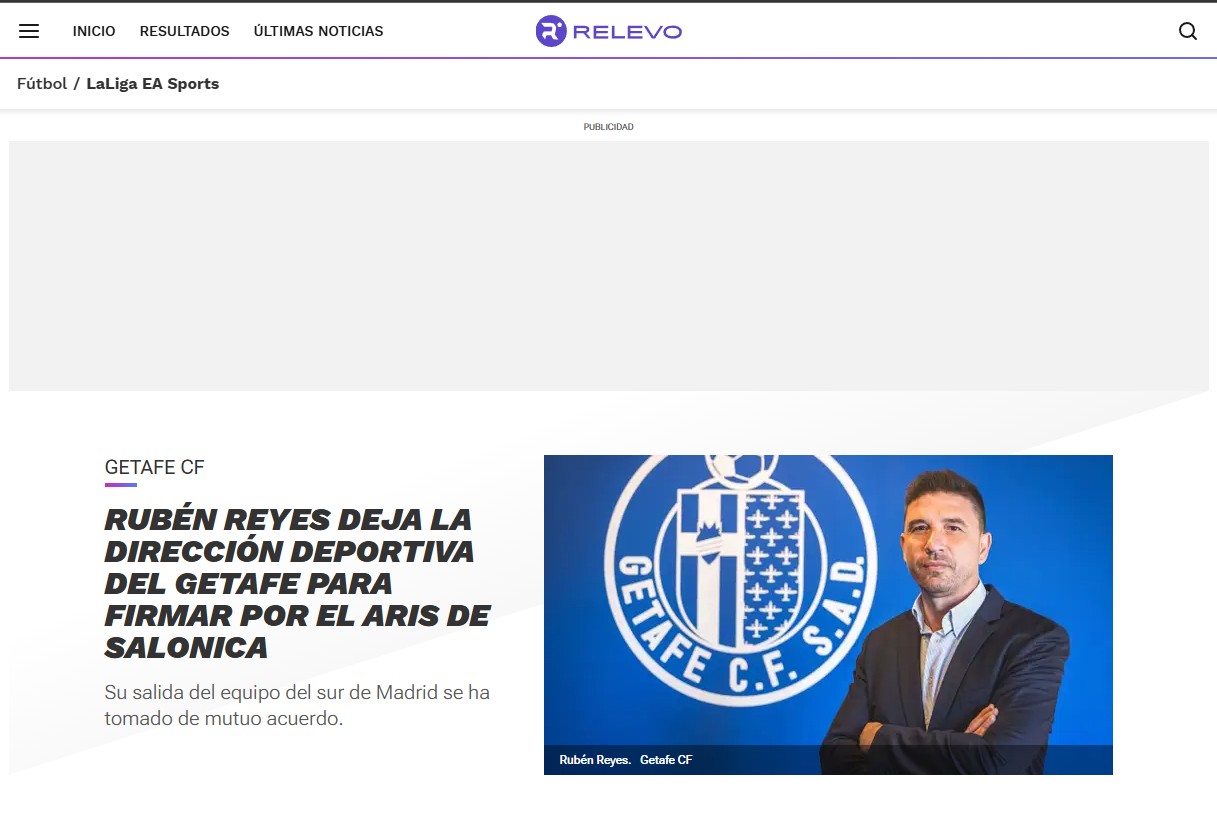Screen dimensions: 1217x817
Task: Click the 'Getafe CF' photo credit
Action: tap(666, 760)
